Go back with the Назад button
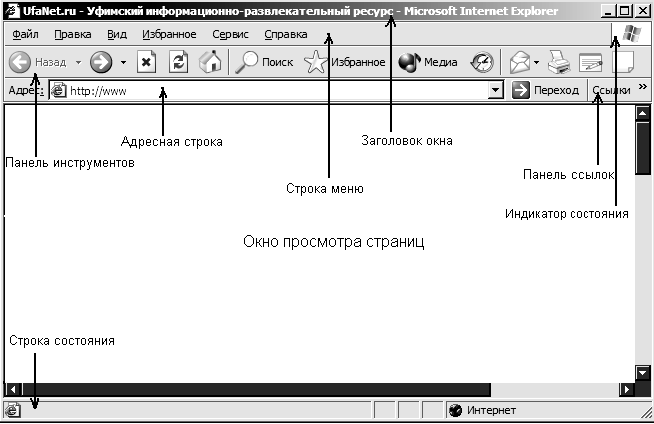 tap(38, 62)
